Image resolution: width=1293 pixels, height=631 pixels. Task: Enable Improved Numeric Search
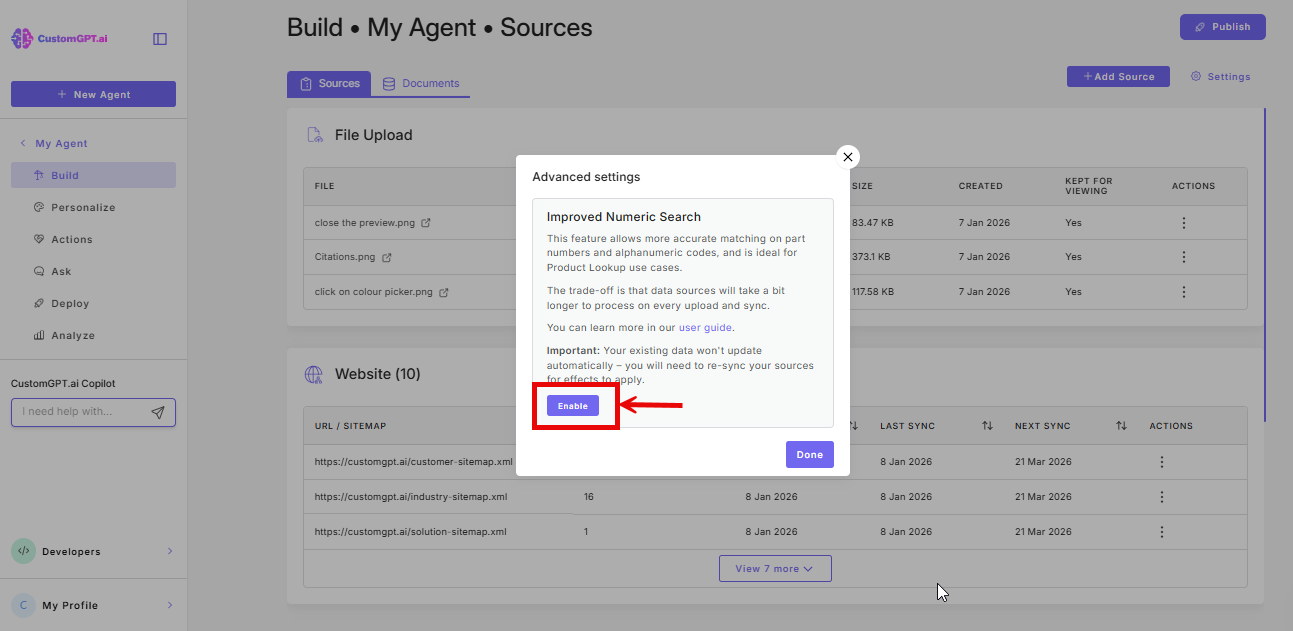572,405
